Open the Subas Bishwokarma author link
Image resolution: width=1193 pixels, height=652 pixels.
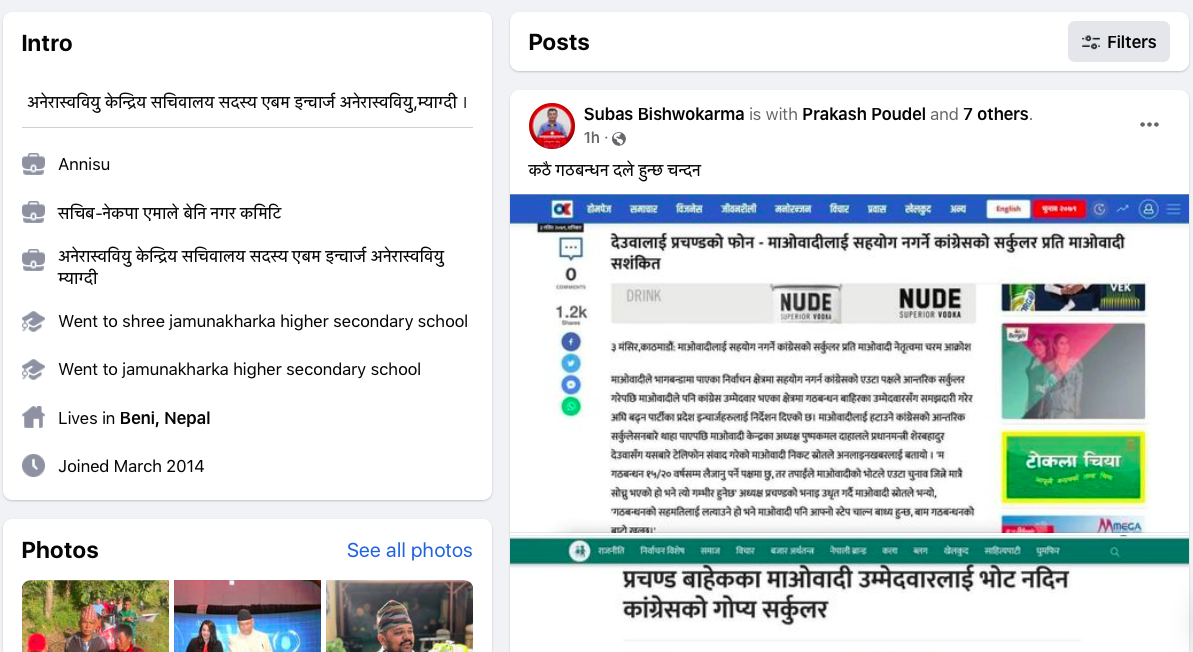[663, 114]
